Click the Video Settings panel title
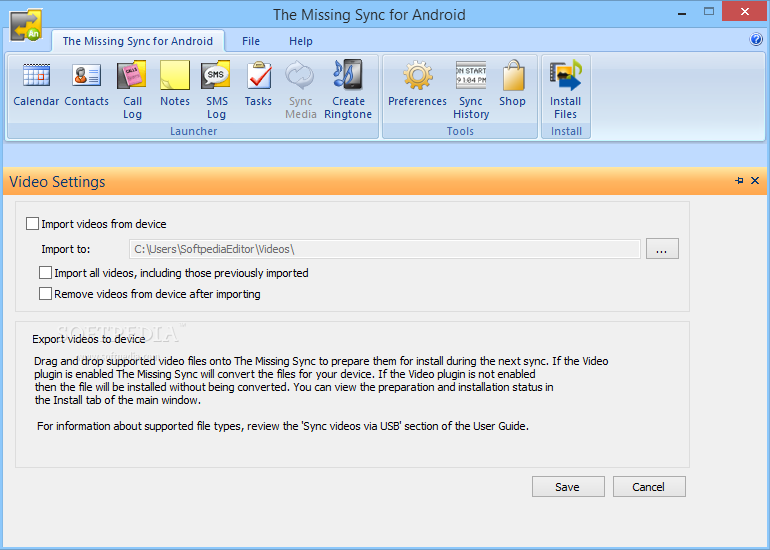The height and width of the screenshot is (550, 770). [57, 182]
